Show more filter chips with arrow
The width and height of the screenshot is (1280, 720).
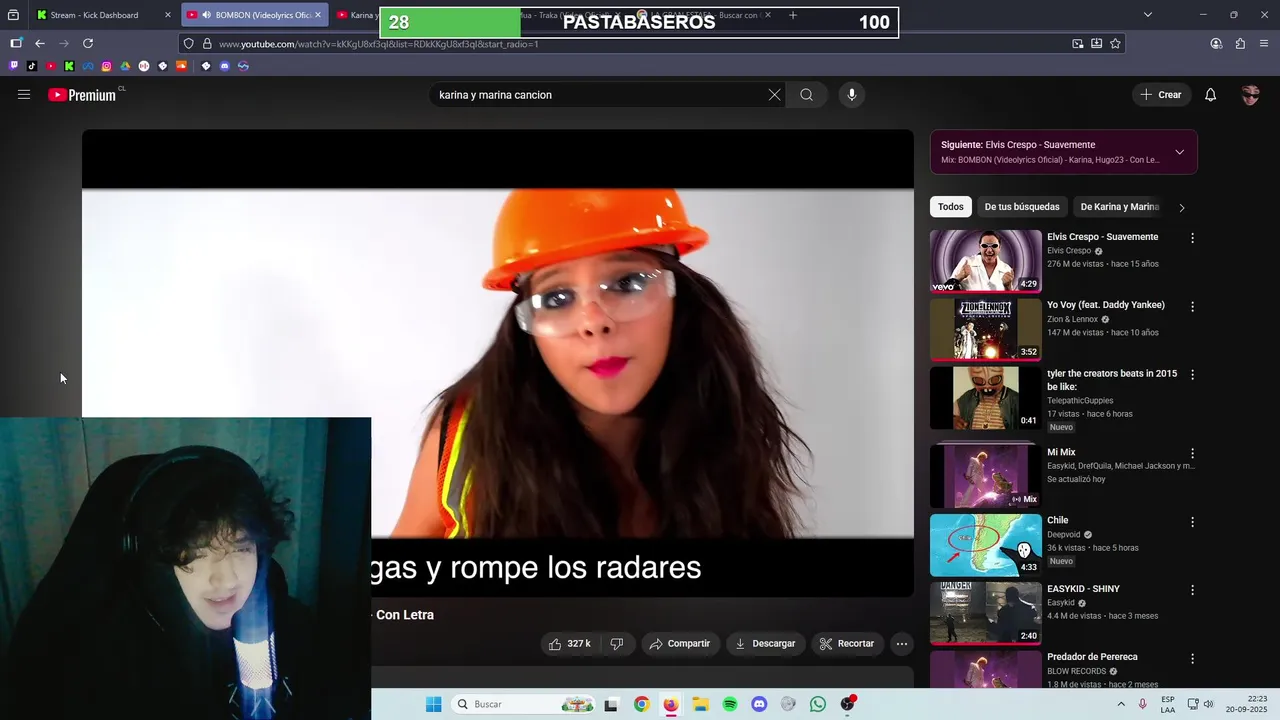pos(1181,207)
